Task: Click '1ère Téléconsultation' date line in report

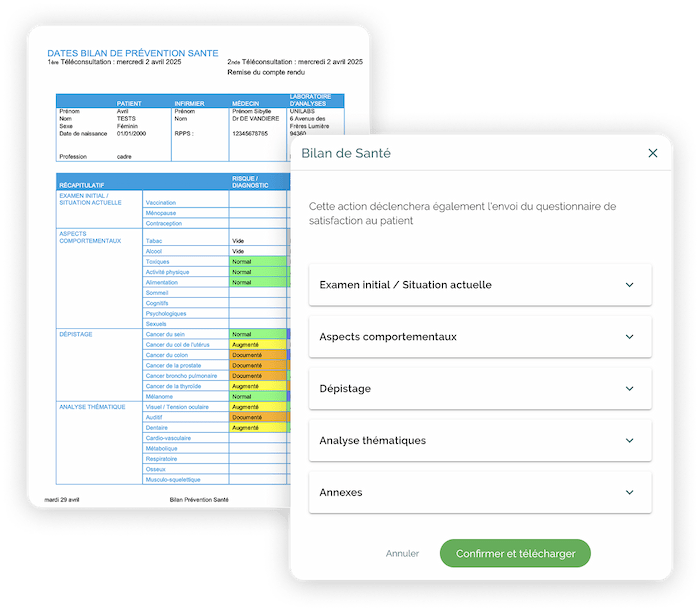Action: [114, 62]
